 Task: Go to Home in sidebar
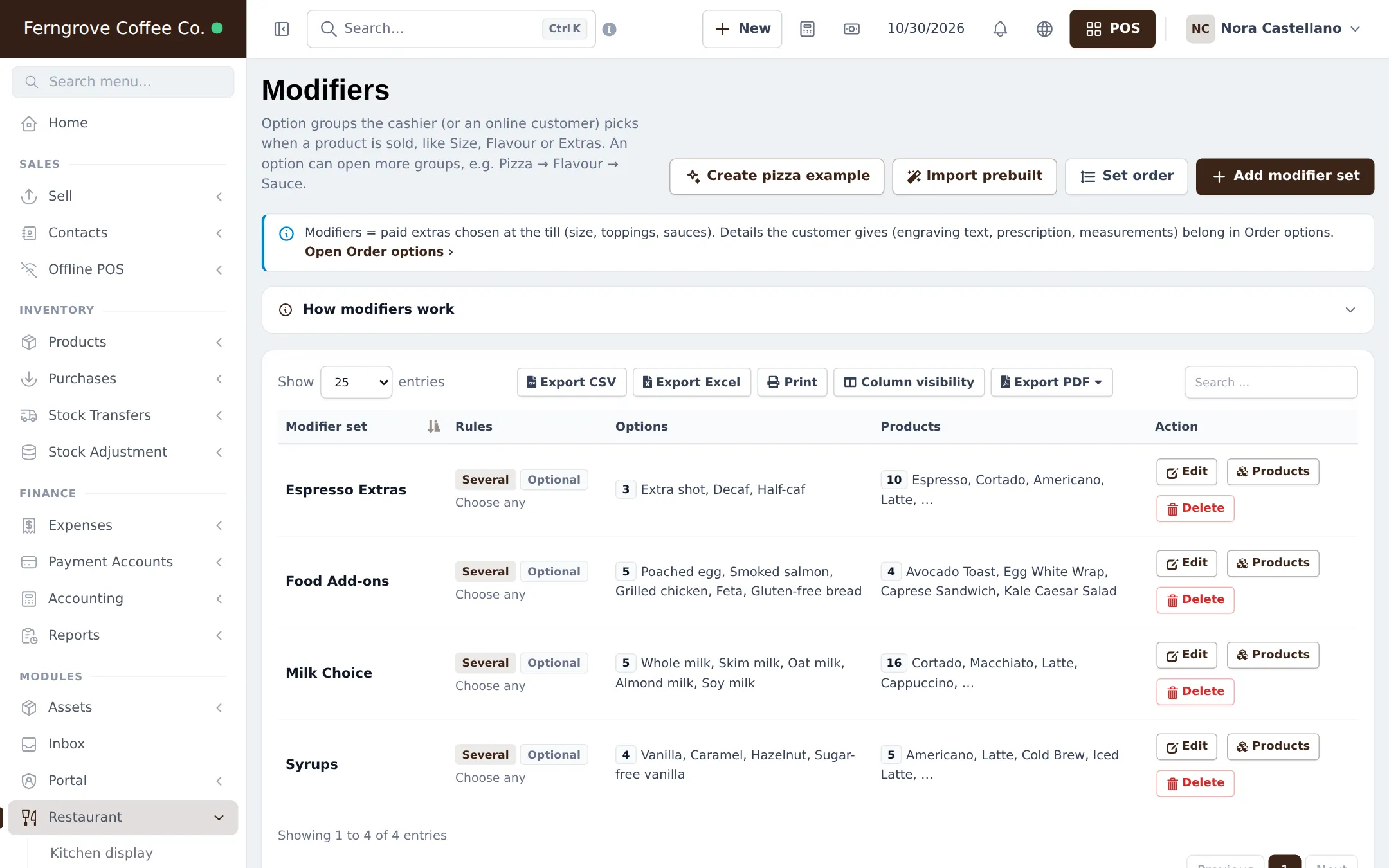[x=122, y=123]
